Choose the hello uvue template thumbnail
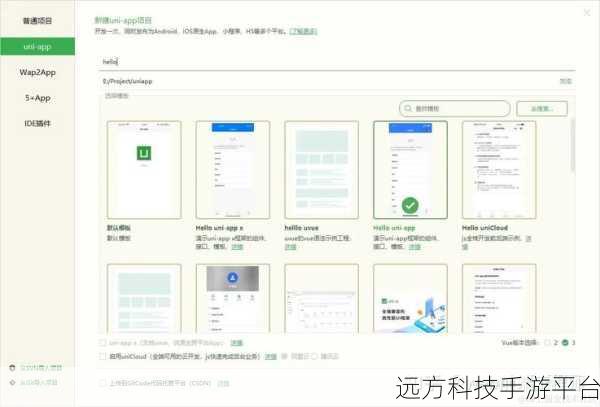The image size is (600, 407). 321,170
